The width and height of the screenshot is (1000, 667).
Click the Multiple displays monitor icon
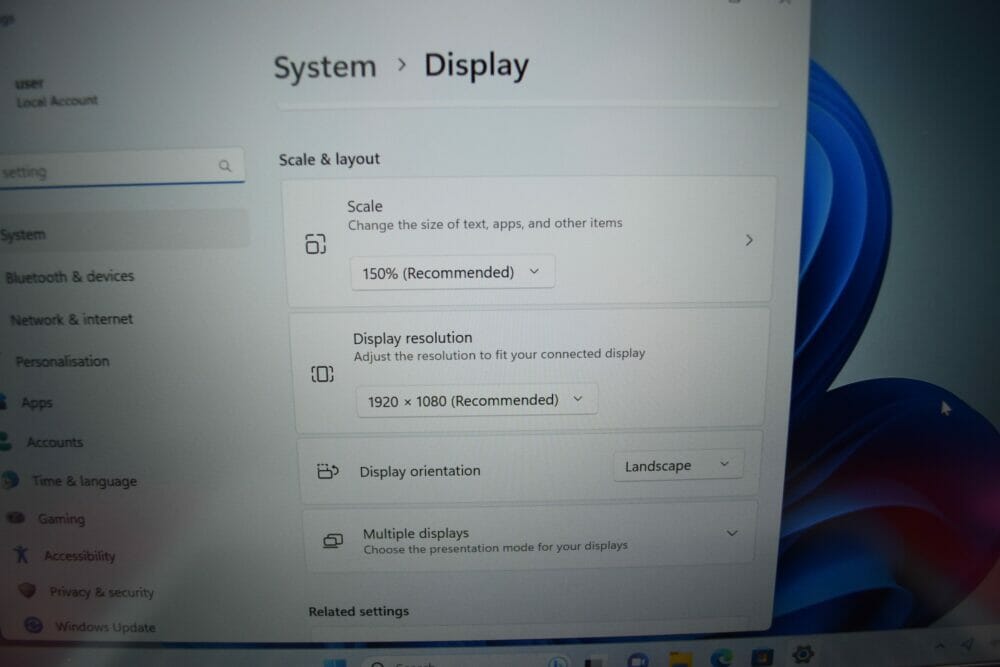[333, 541]
